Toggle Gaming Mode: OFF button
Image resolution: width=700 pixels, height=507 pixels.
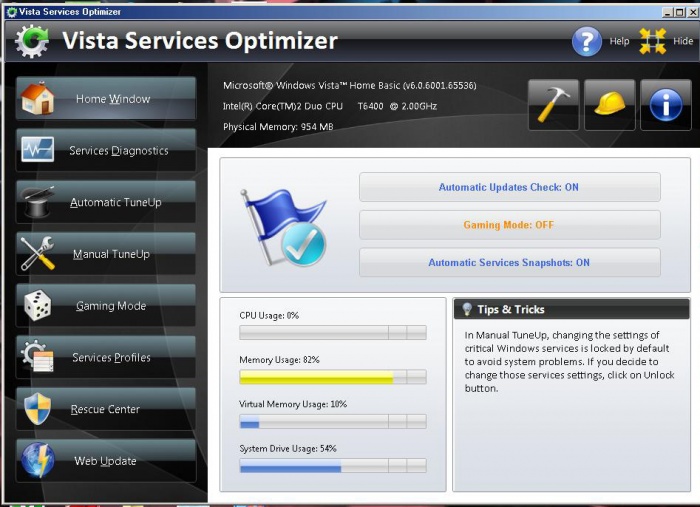click(x=509, y=224)
